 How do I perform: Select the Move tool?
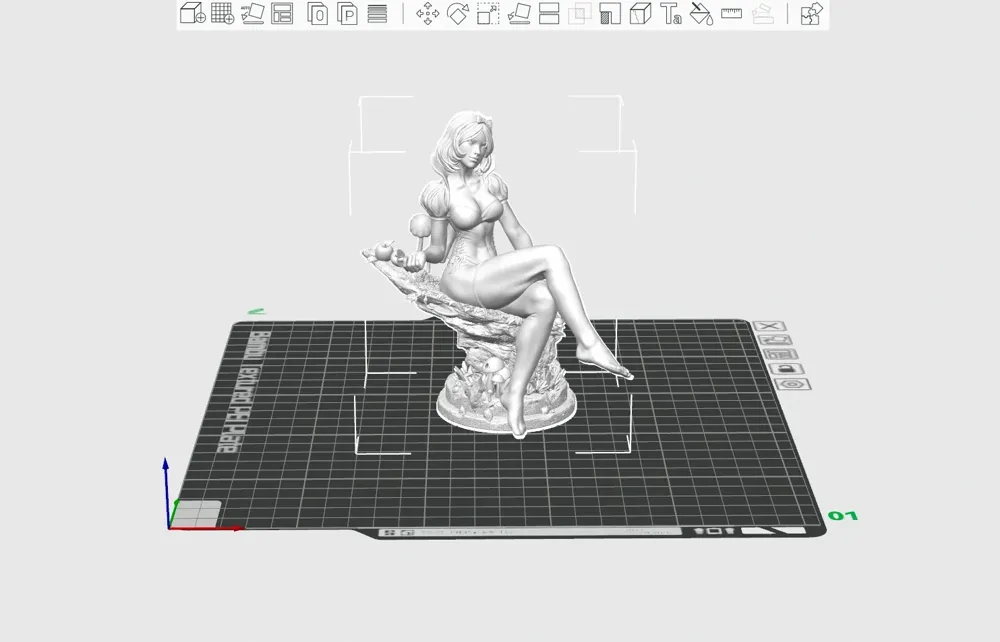427,13
